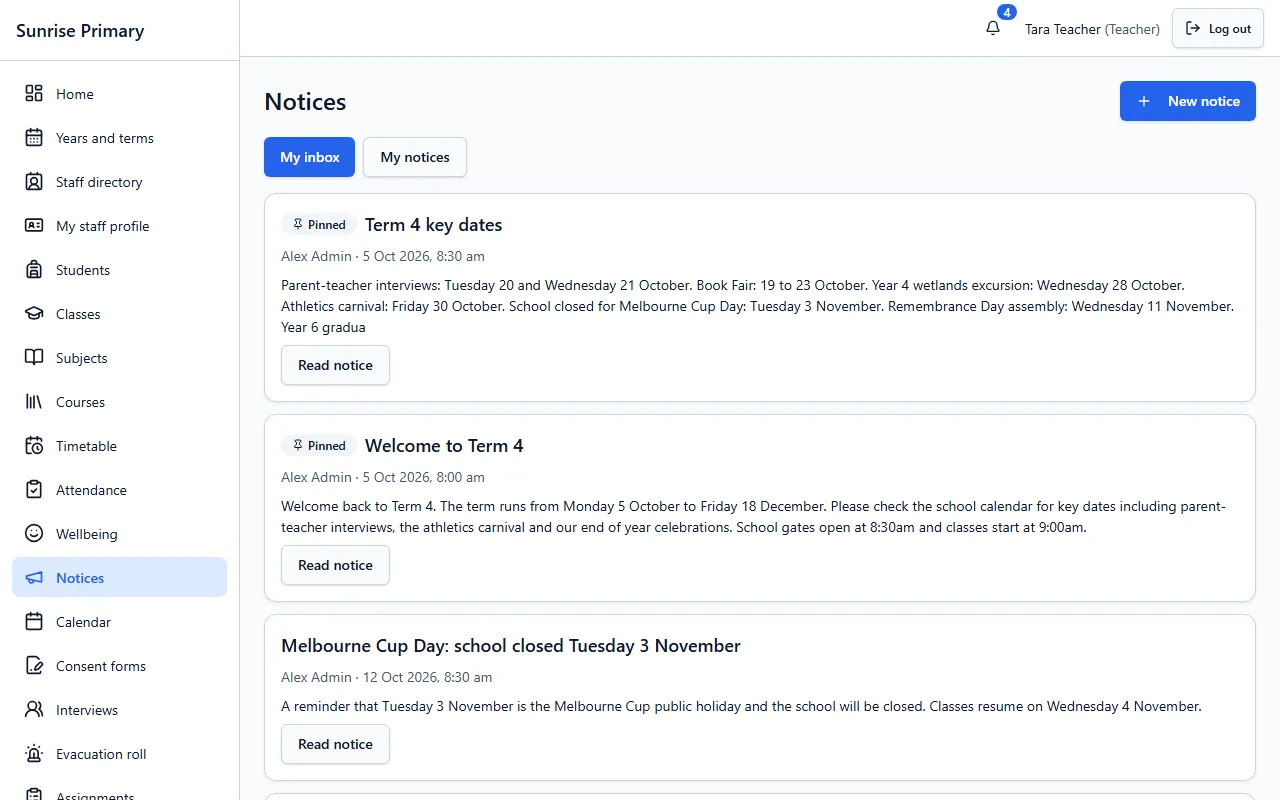1280x800 pixels.
Task: Go to Timetable in the sidebar
Action: coord(120,446)
